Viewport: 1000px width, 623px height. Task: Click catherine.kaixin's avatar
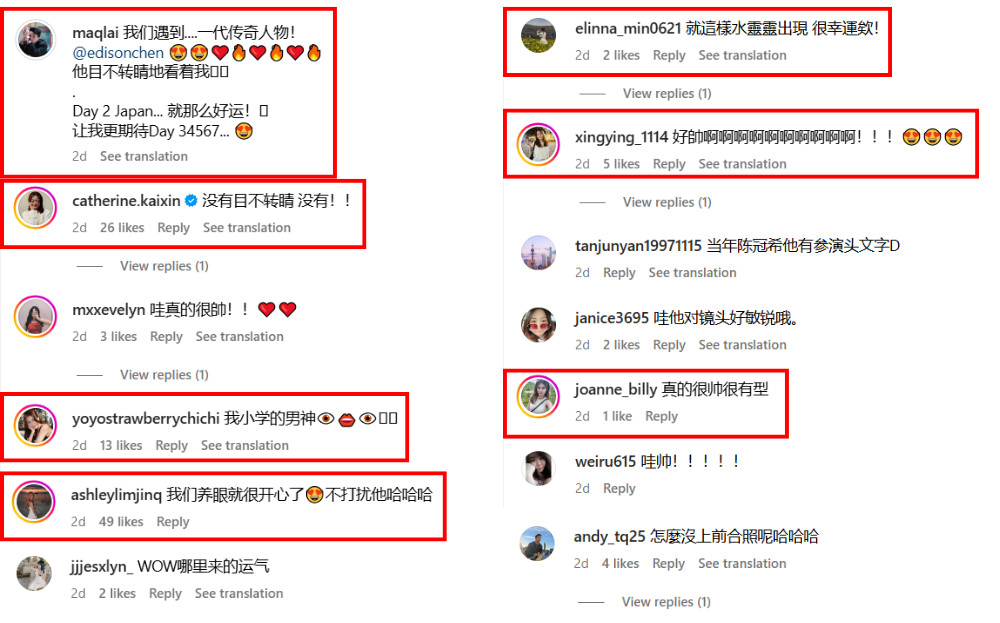click(x=35, y=208)
